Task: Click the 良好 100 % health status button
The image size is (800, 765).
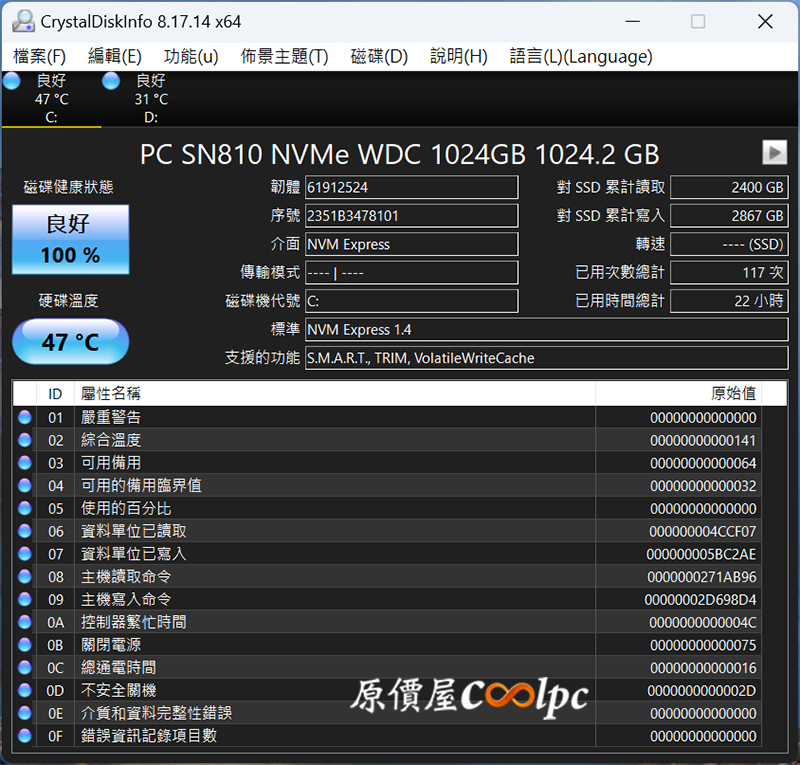Action: pyautogui.click(x=70, y=239)
